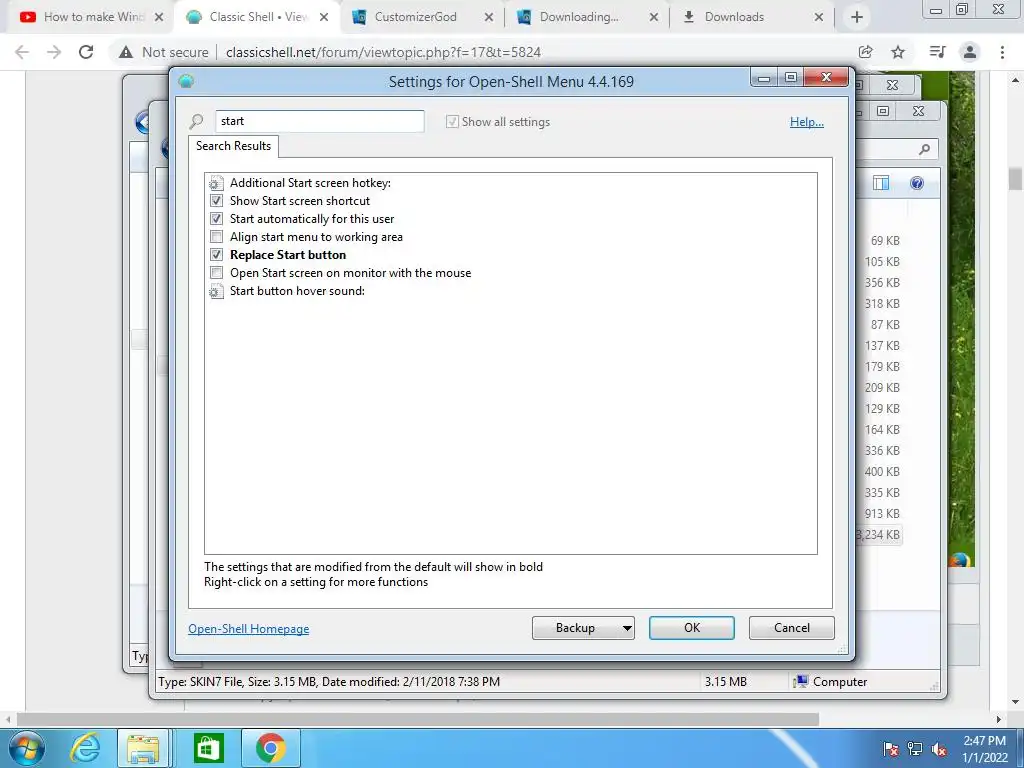Image resolution: width=1024 pixels, height=768 pixels.
Task: Go back using Chrome back arrow
Action: click(x=22, y=52)
